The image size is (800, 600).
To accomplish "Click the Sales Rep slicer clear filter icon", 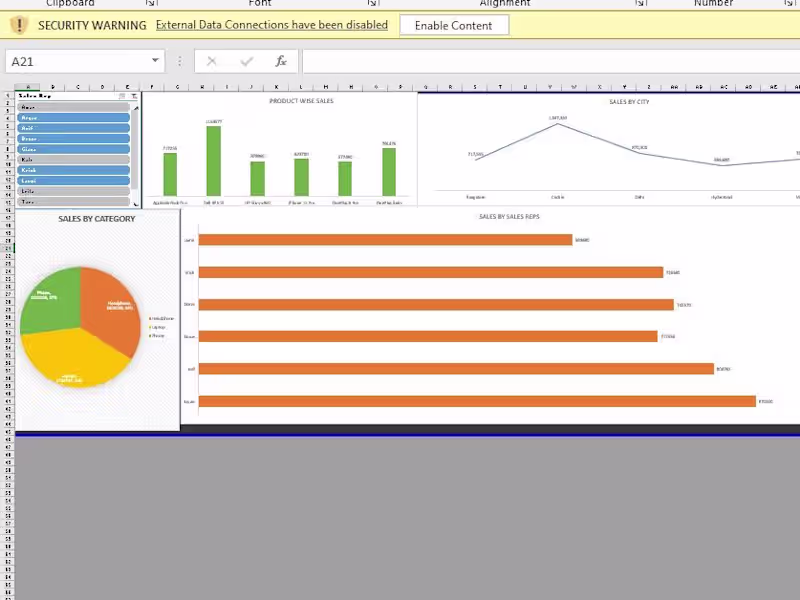I will click(134, 96).
